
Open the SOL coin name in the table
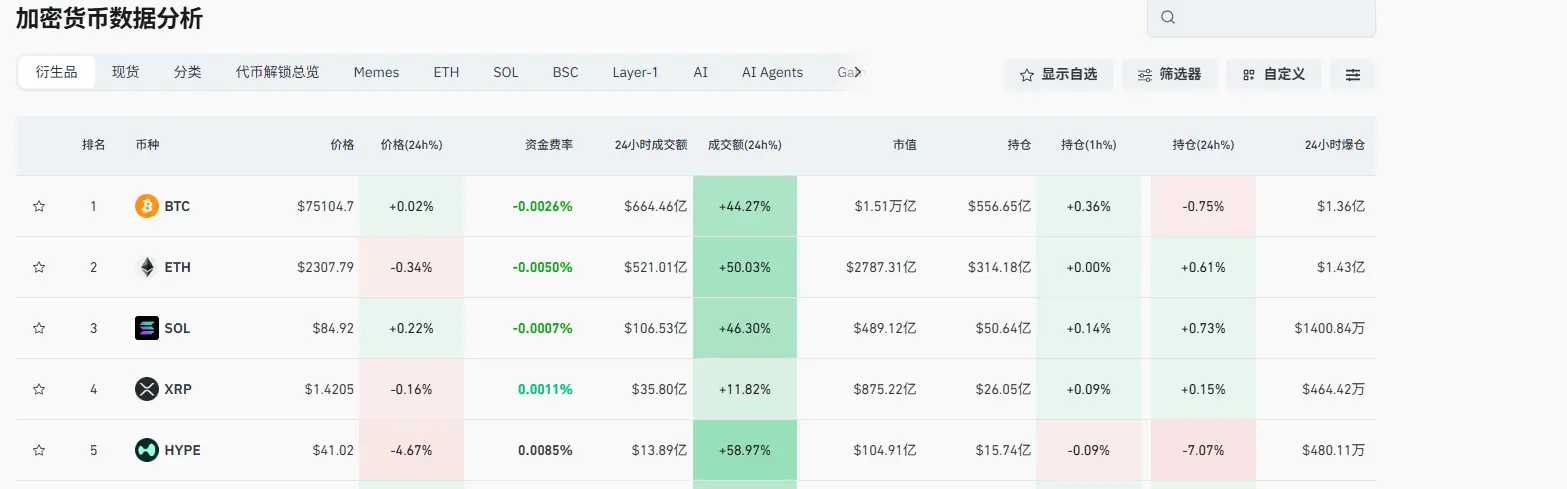coord(177,329)
